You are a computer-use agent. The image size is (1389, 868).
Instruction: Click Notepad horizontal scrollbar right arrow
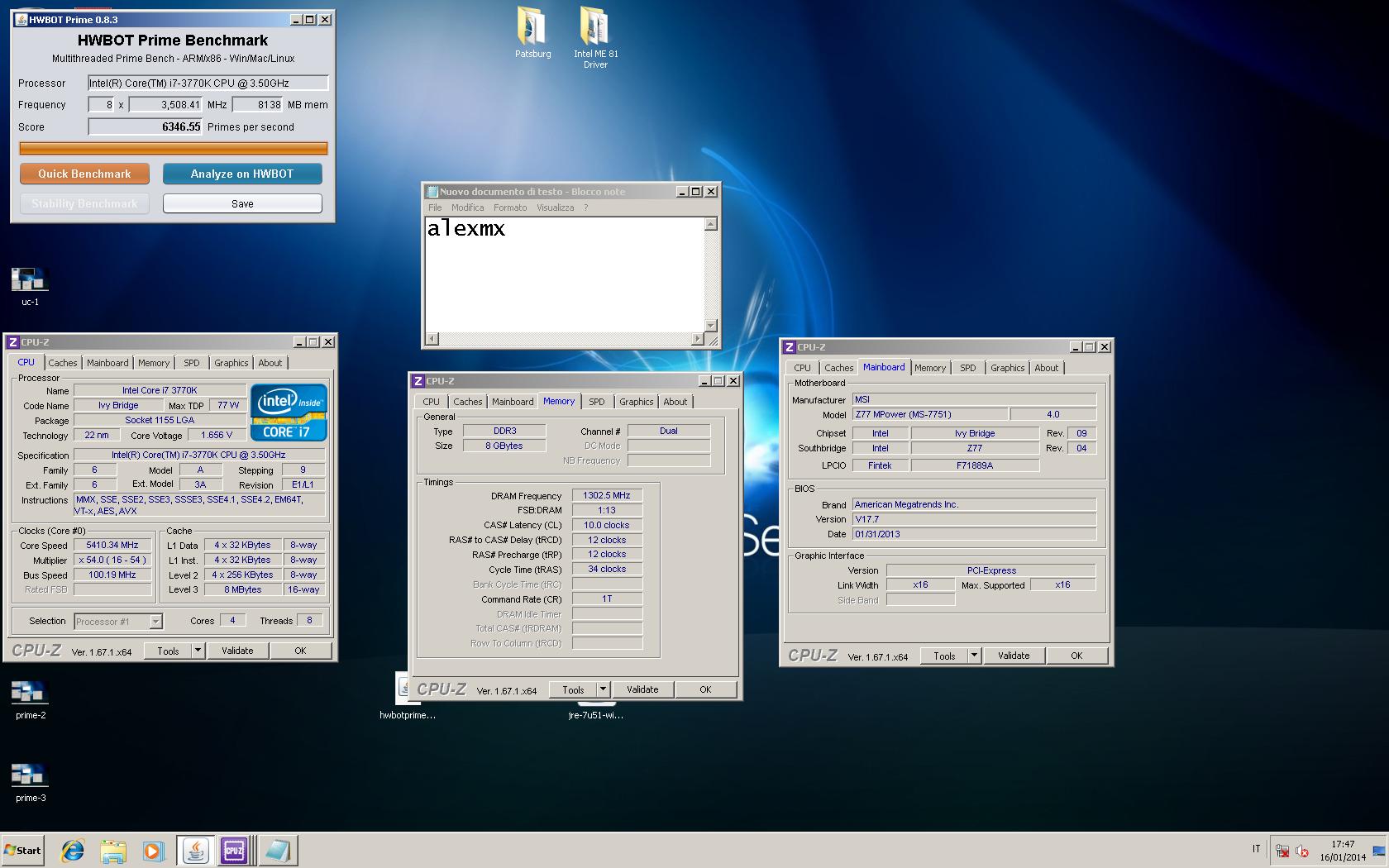click(x=697, y=339)
